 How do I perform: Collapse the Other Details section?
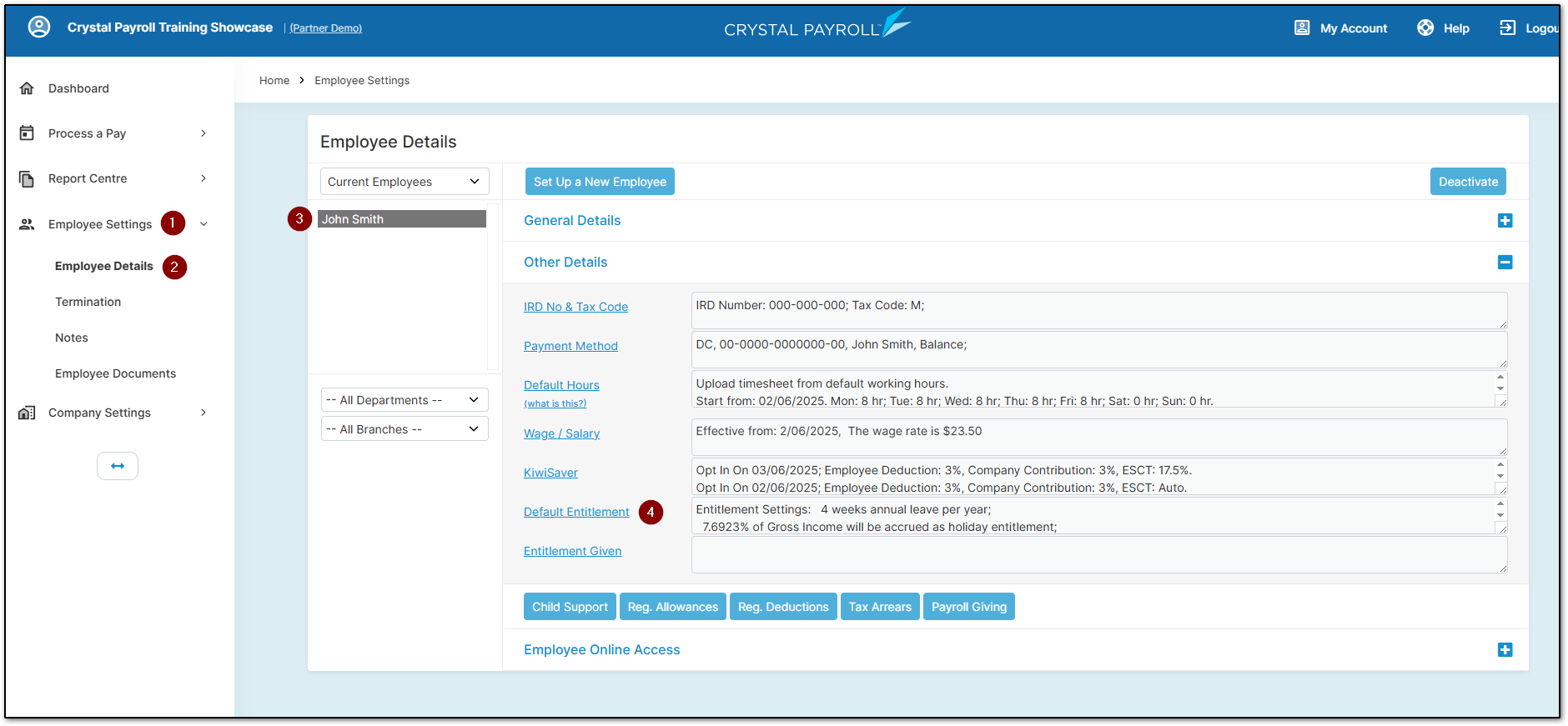[1505, 263]
